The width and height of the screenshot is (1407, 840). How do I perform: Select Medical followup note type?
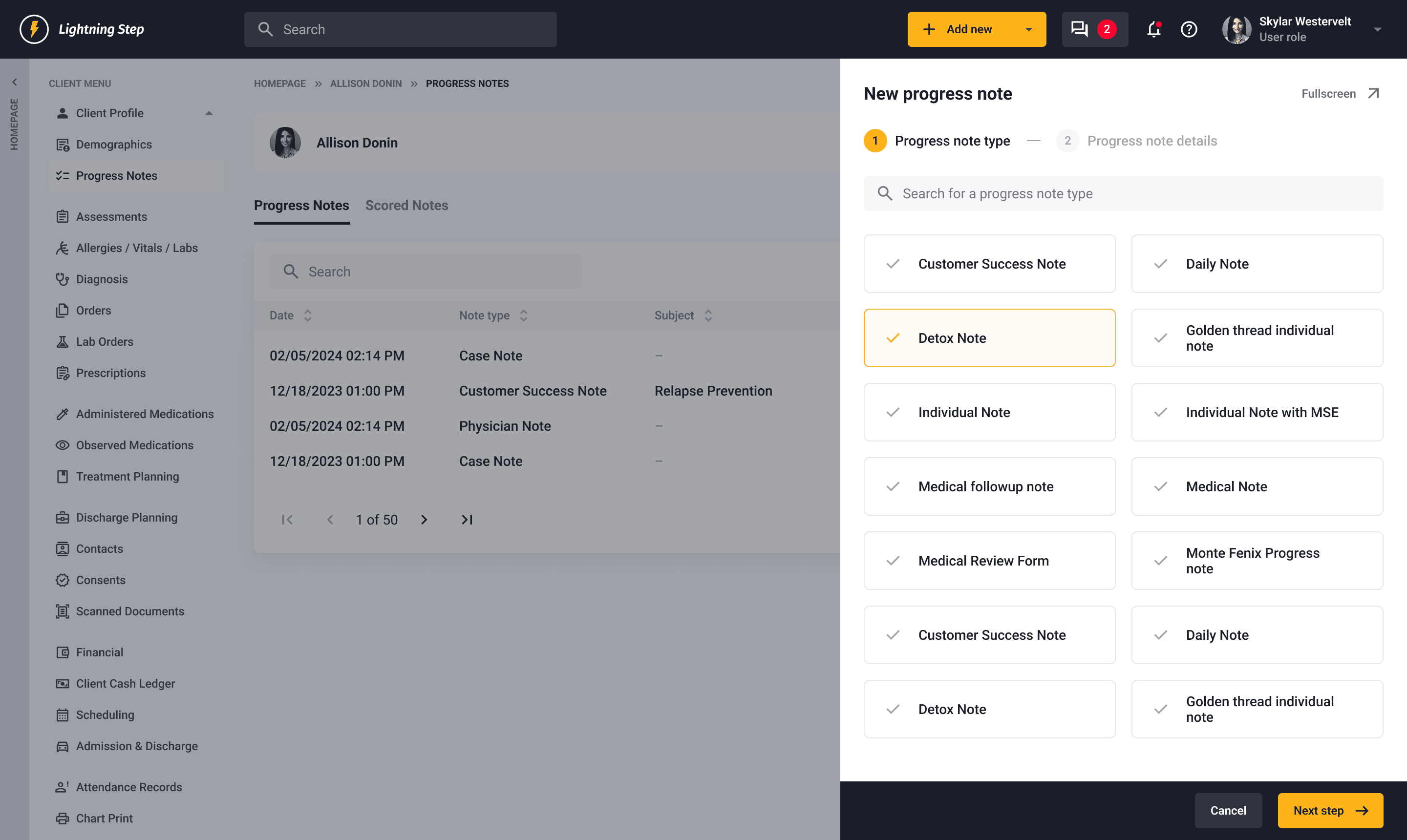pos(989,486)
